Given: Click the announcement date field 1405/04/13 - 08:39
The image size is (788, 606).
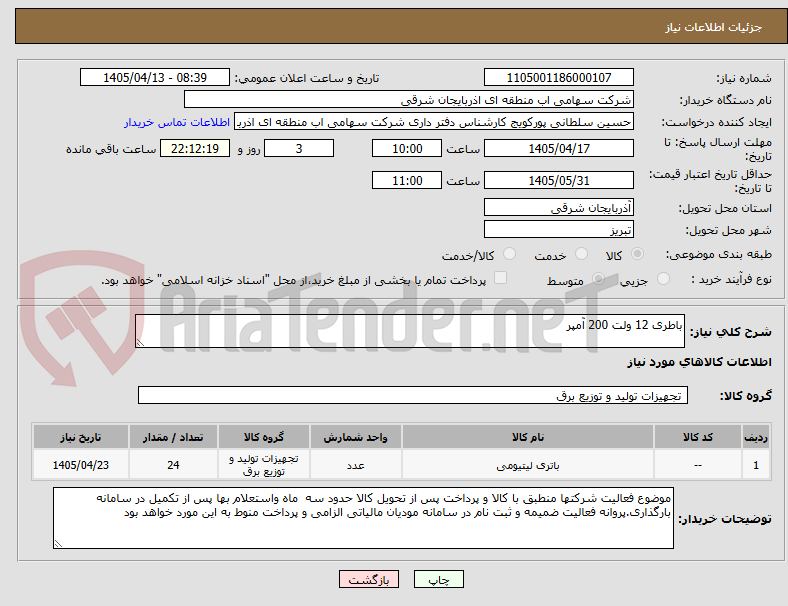Looking at the screenshot, I should tap(155, 77).
